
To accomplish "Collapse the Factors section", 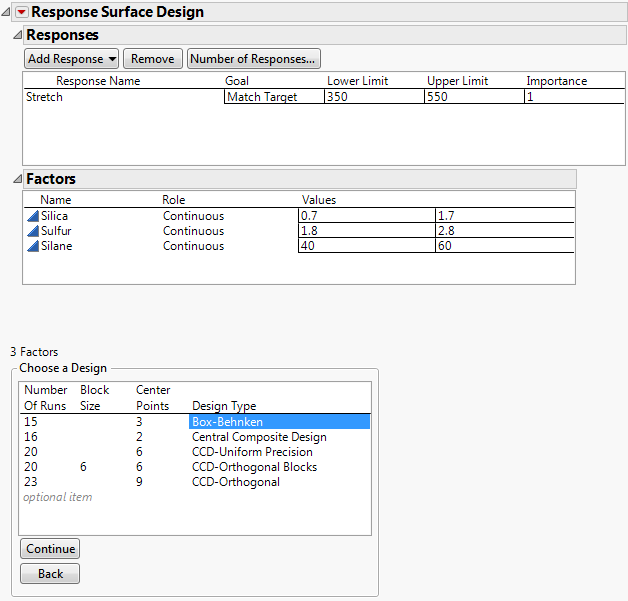I will point(17,179).
